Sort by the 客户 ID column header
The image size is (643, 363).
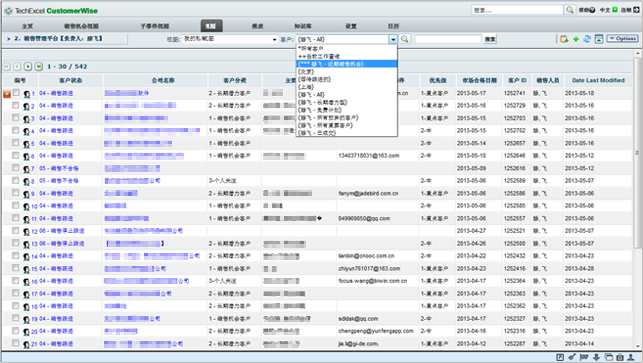[x=517, y=80]
